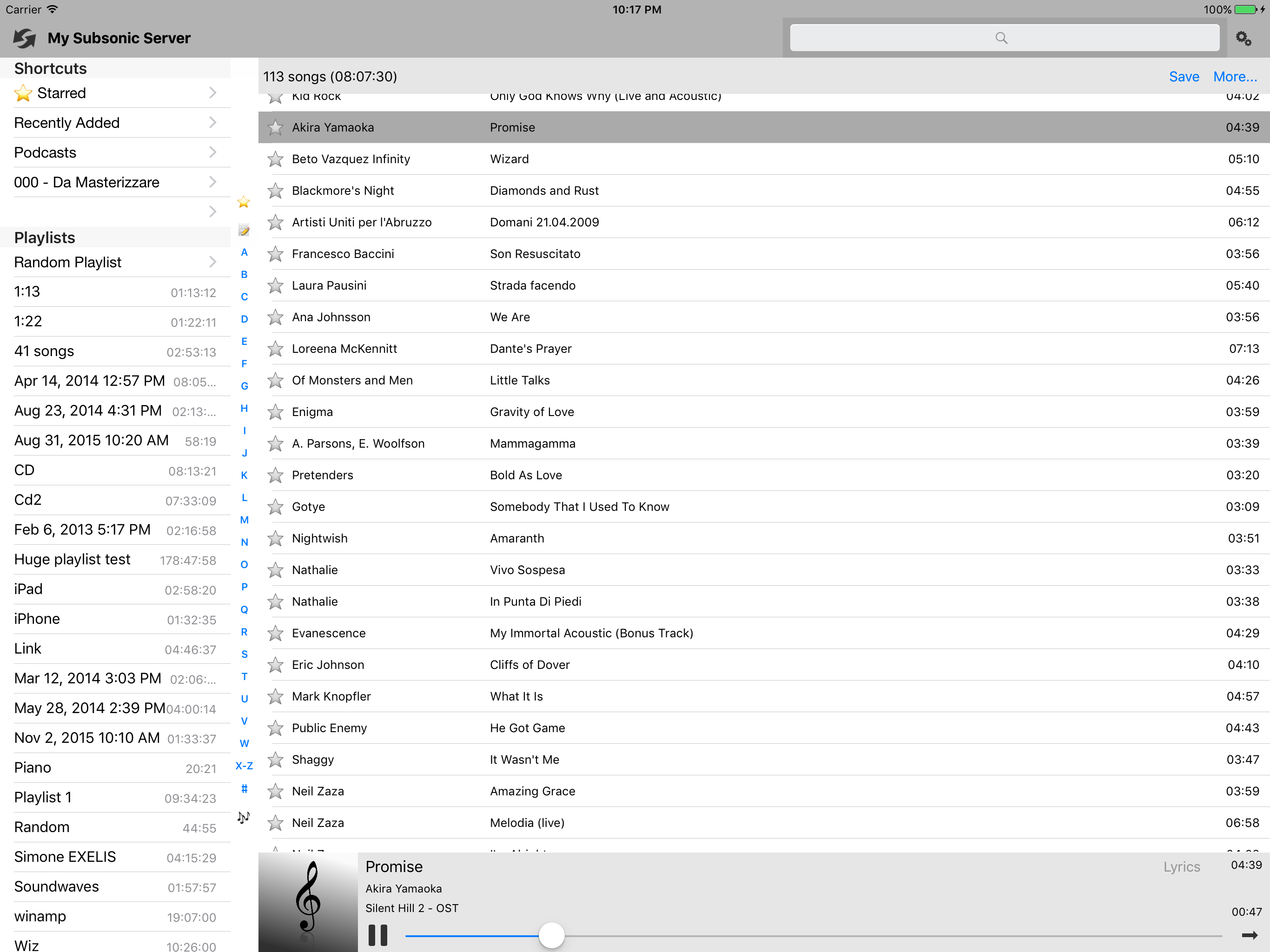Play What It Is by Mark Knopfler
The height and width of the screenshot is (952, 1270).
coord(764,696)
